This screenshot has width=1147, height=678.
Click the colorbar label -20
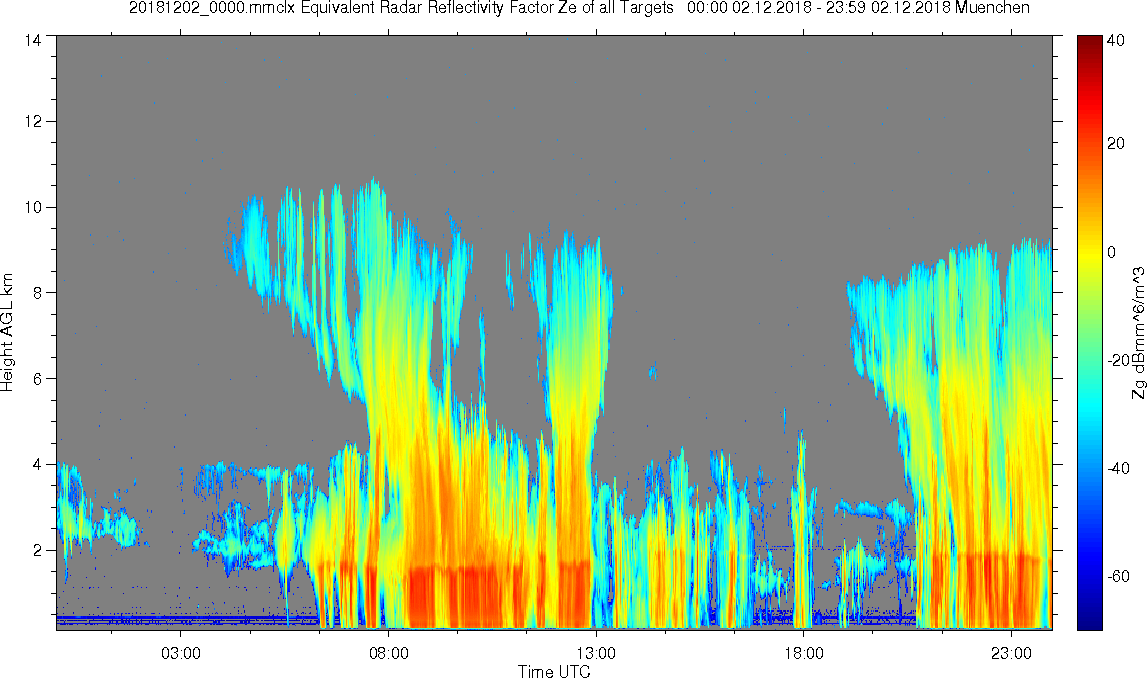pos(1118,360)
